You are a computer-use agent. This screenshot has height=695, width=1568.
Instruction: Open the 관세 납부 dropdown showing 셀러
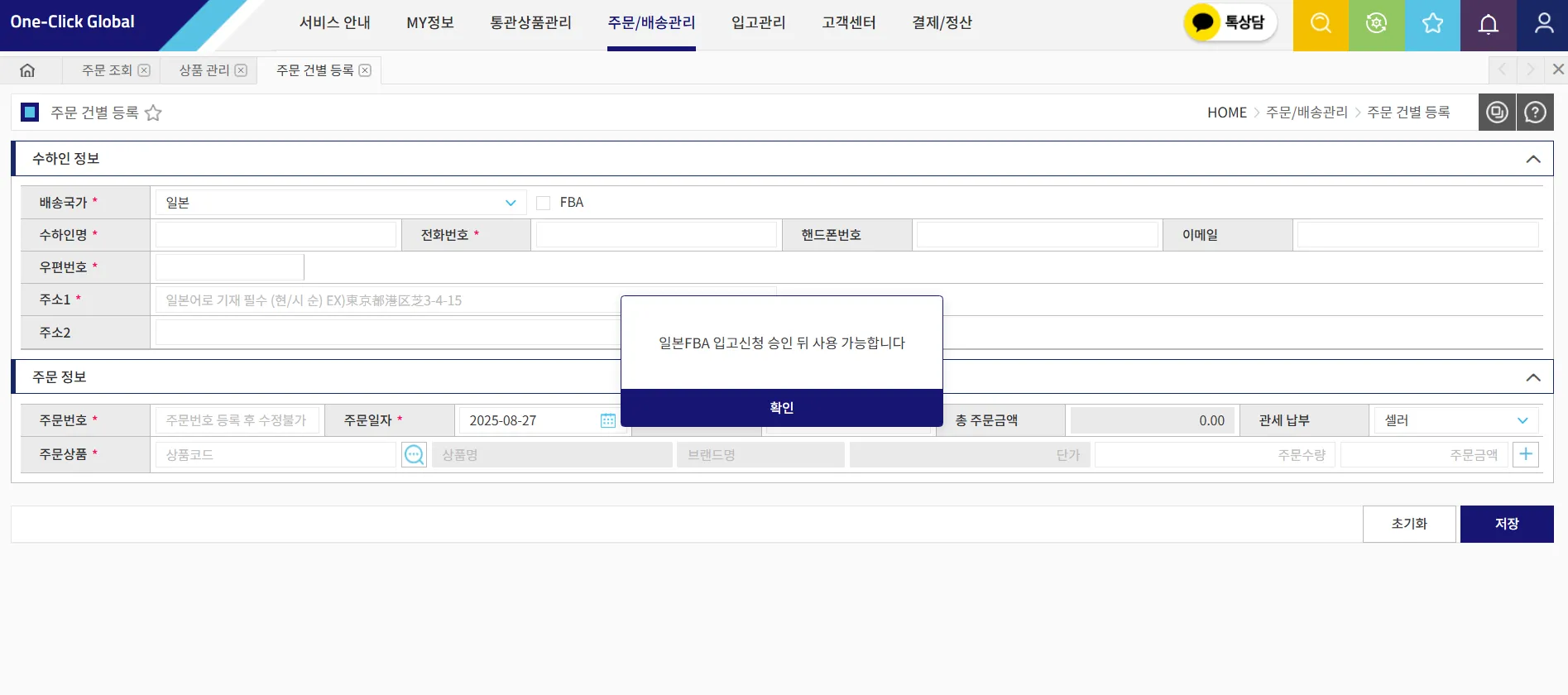[1455, 420]
